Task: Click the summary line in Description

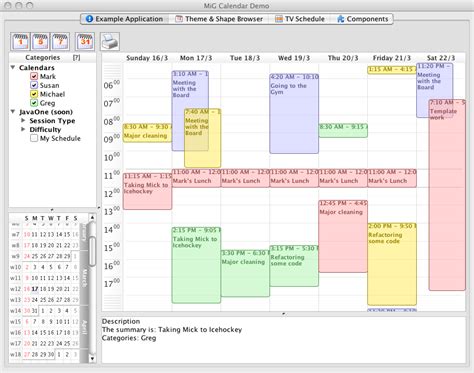Action: [x=172, y=330]
